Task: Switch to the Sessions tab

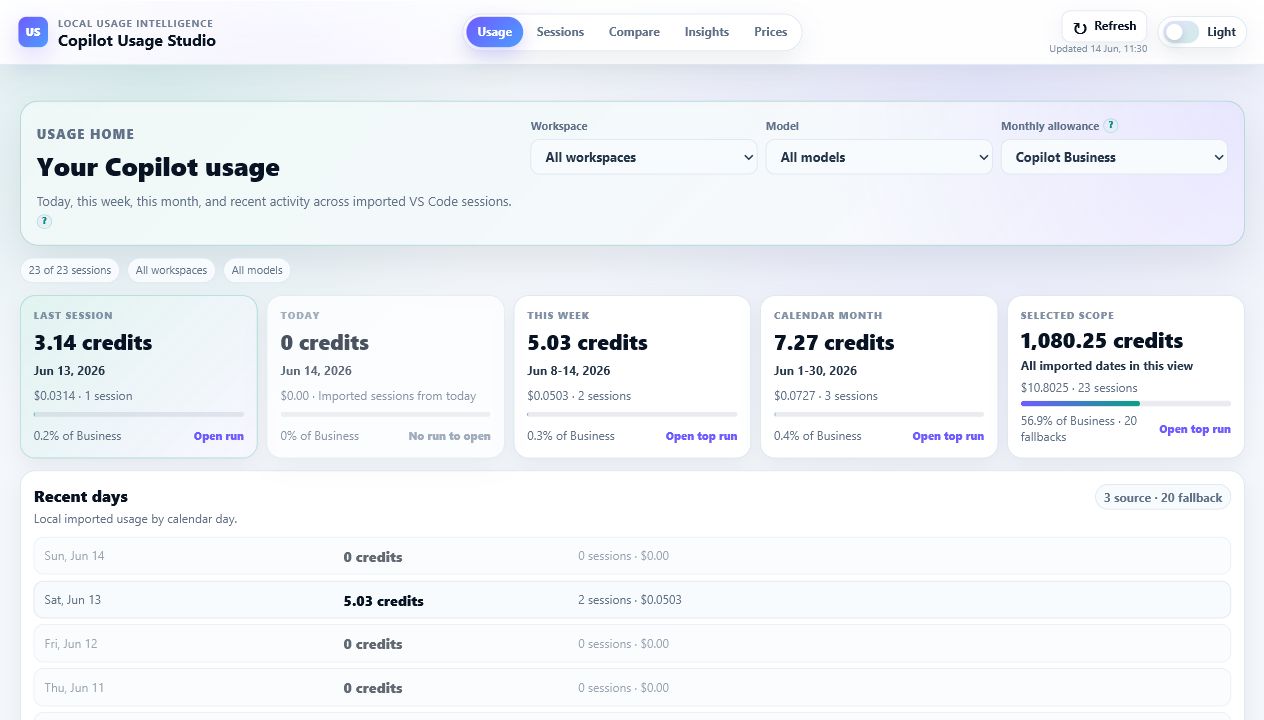Action: pyautogui.click(x=560, y=32)
